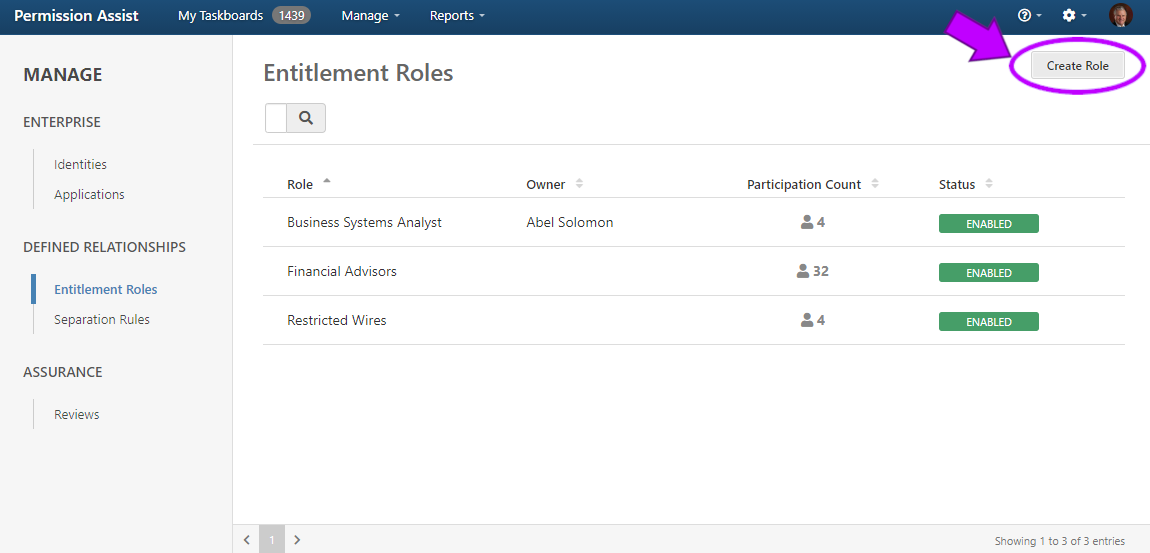Sort by Role column arrow
The height and width of the screenshot is (553, 1150).
pos(327,183)
